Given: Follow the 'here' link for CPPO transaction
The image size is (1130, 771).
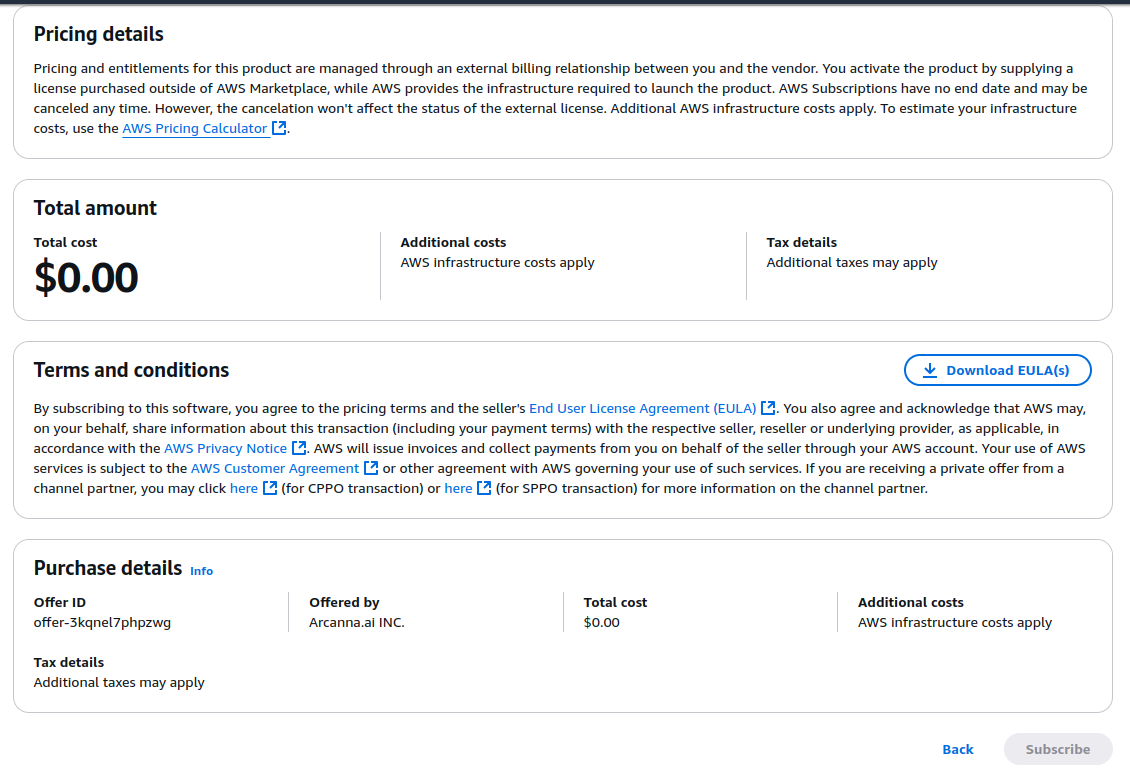Looking at the screenshot, I should tap(244, 489).
